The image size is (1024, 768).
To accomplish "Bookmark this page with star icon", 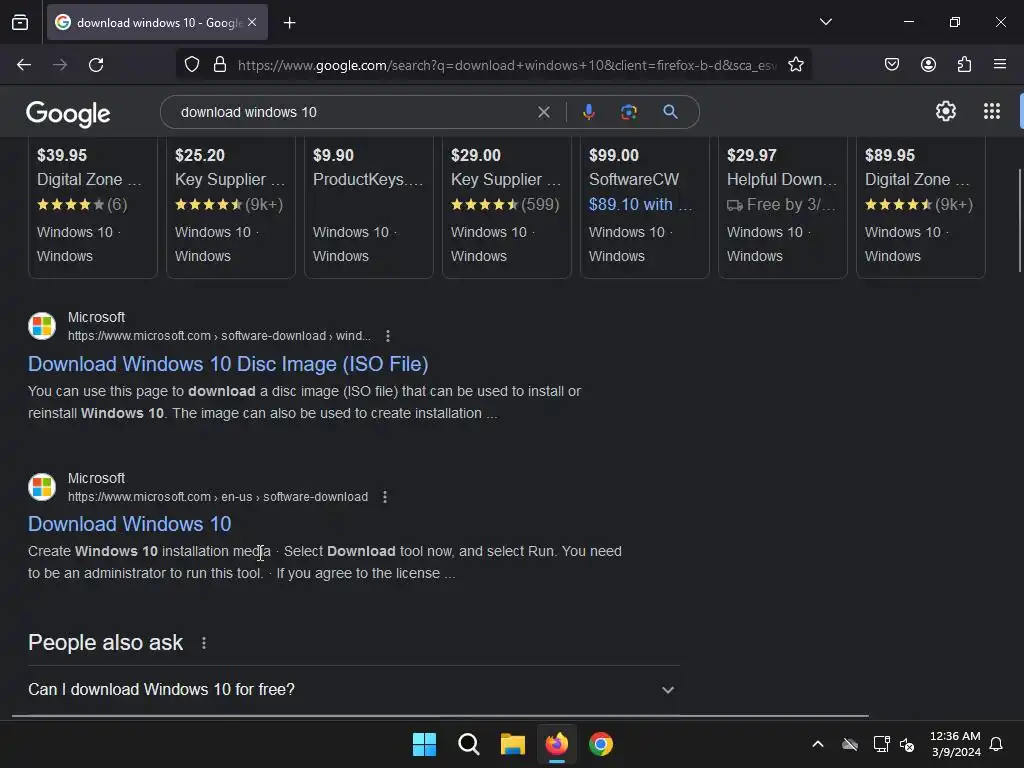I will 795,65.
